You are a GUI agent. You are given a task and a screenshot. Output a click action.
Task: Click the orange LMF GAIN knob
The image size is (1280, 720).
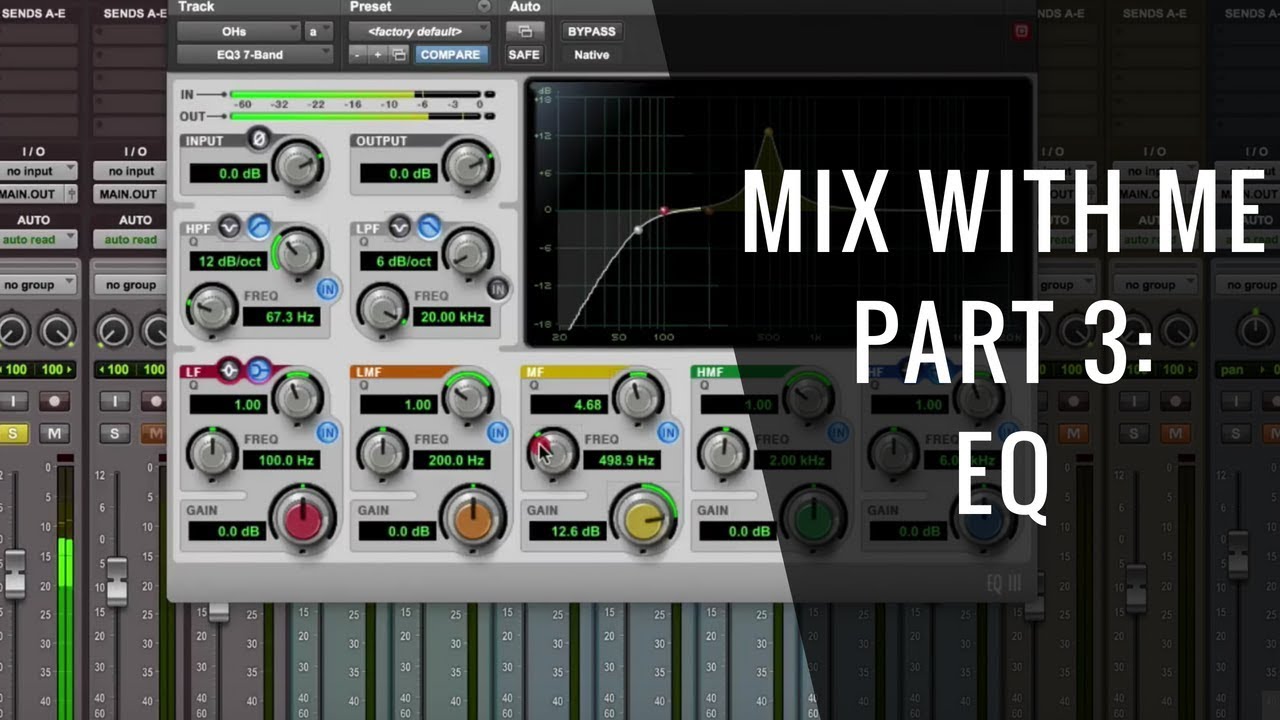click(474, 520)
